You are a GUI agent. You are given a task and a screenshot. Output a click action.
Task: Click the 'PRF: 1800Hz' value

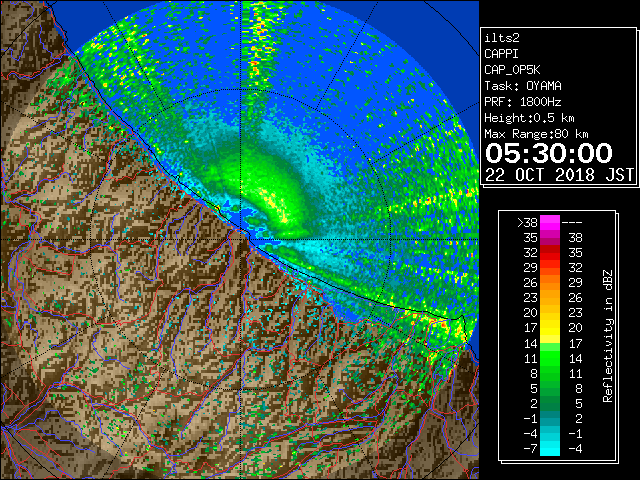(523, 102)
